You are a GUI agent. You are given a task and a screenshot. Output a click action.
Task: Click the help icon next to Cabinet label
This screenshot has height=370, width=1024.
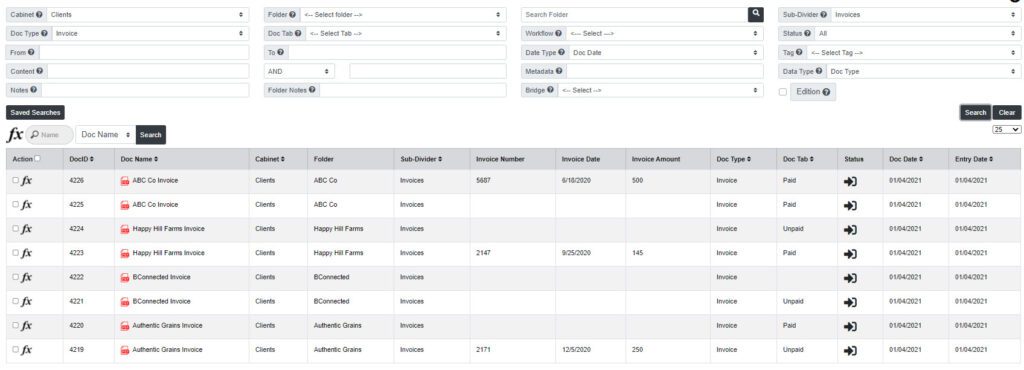[39, 14]
